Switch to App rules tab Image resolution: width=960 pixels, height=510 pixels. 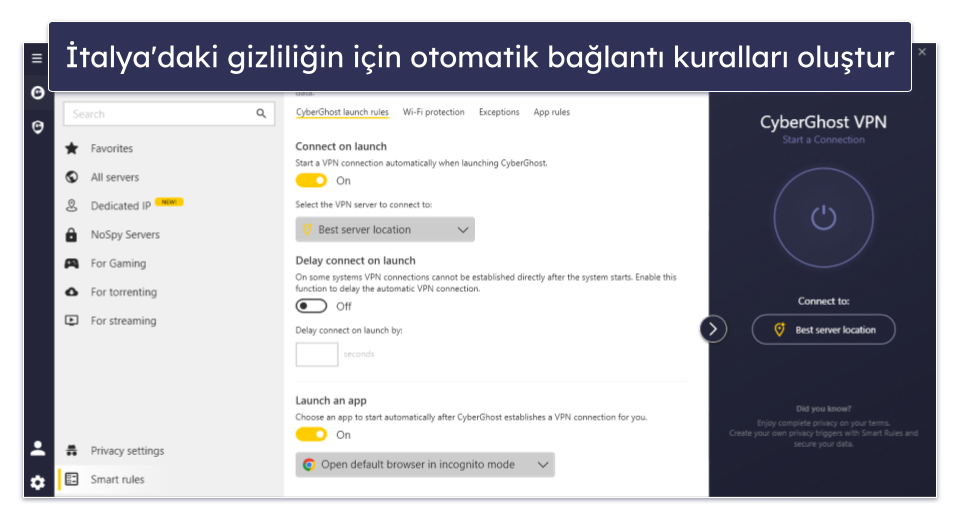[x=552, y=112]
